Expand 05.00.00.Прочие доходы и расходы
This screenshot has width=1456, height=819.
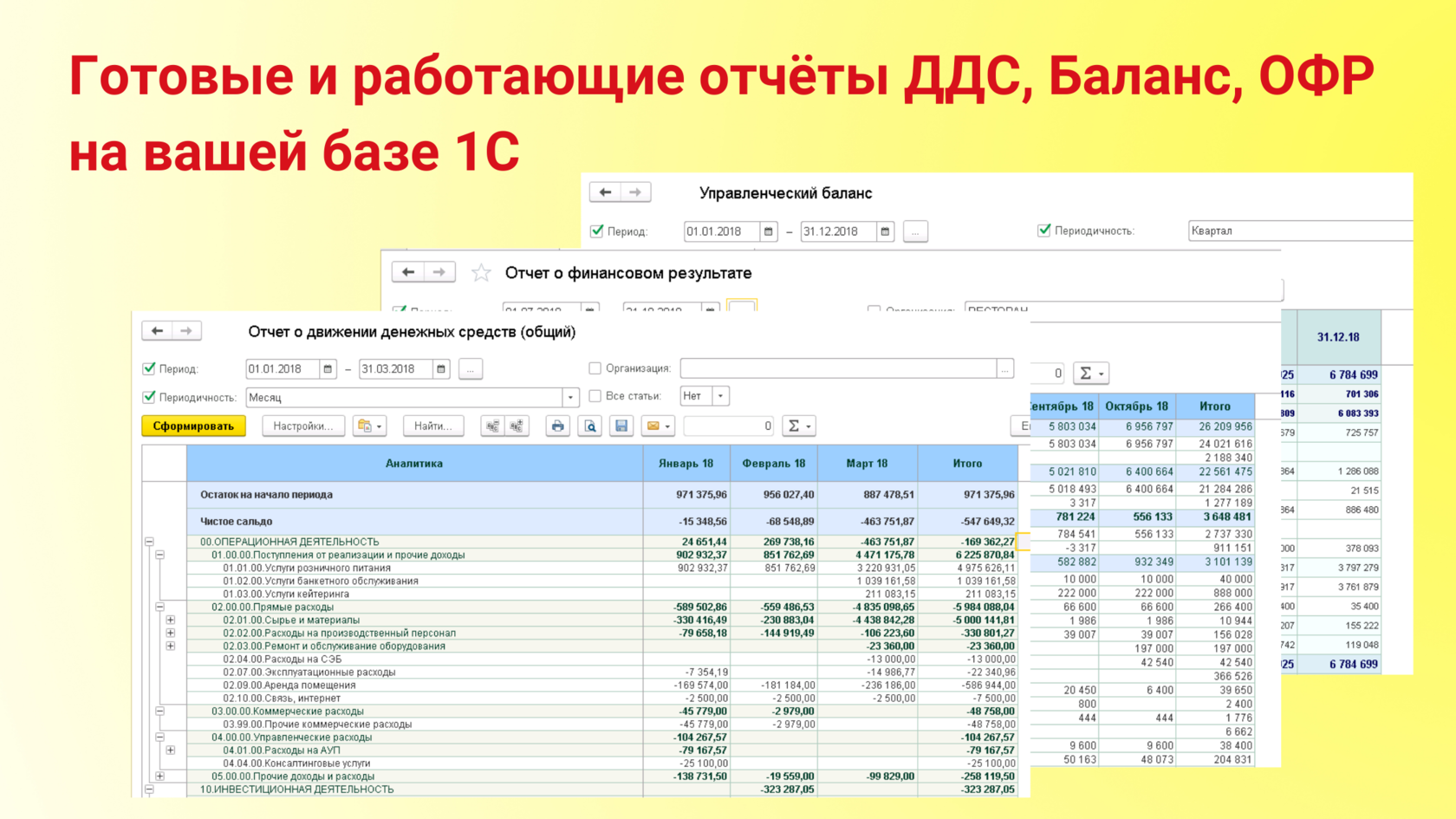pos(159,776)
